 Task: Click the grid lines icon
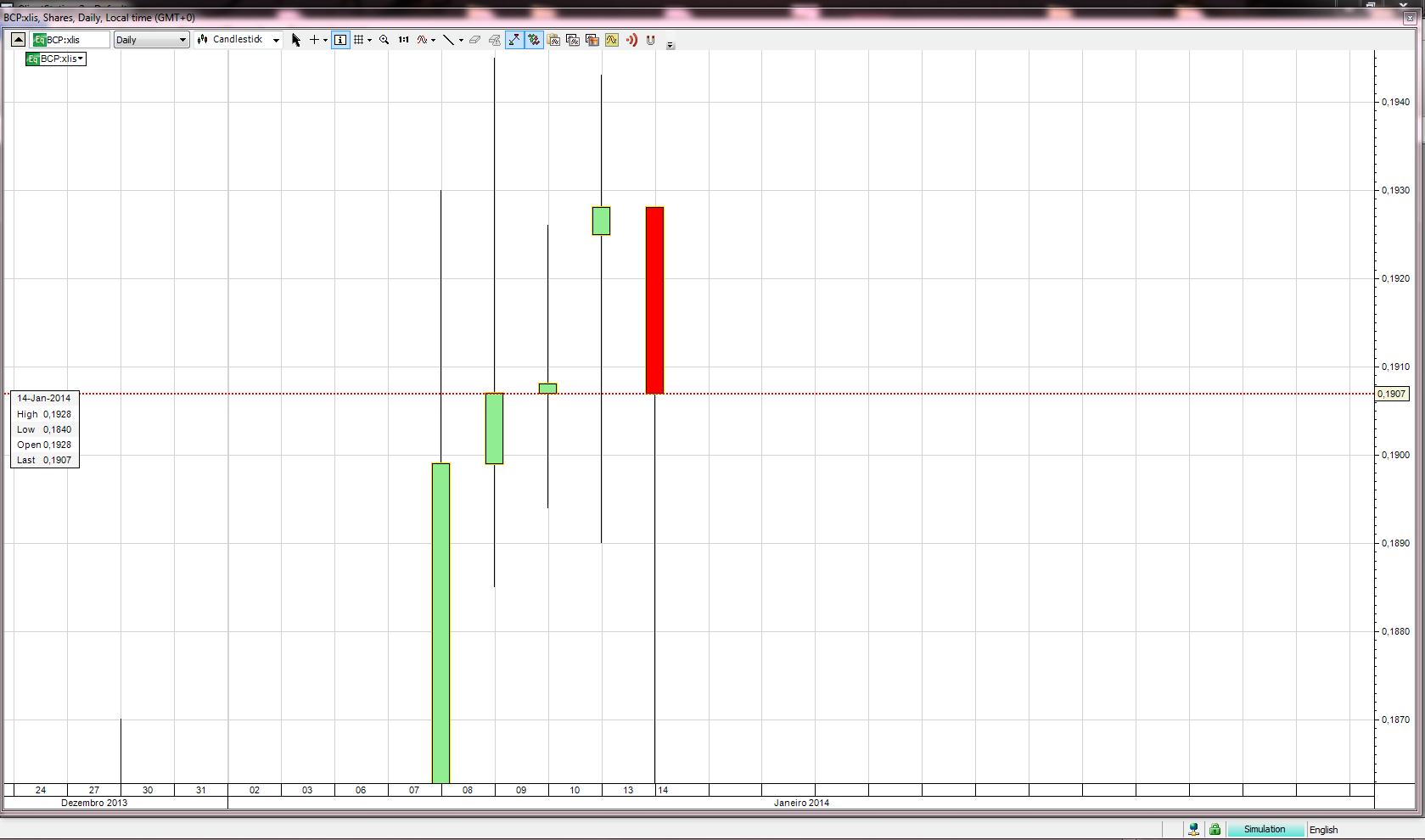pos(359,40)
